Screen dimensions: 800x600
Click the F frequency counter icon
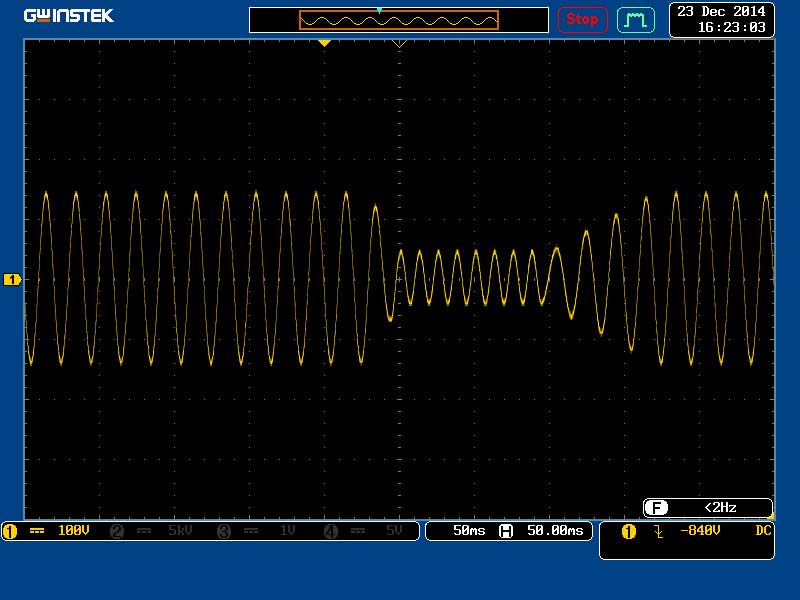656,508
